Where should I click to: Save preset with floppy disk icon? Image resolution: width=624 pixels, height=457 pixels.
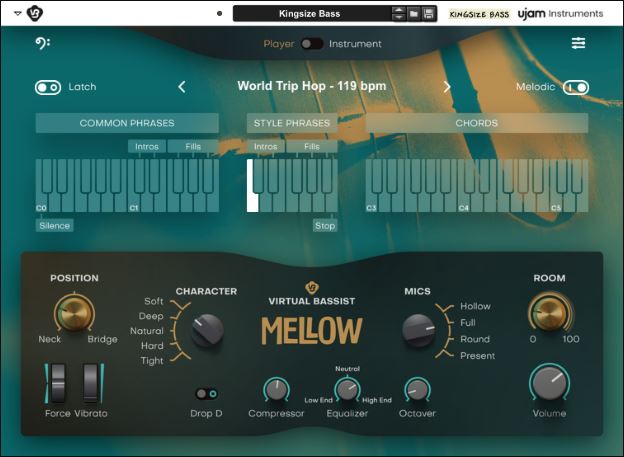point(429,14)
